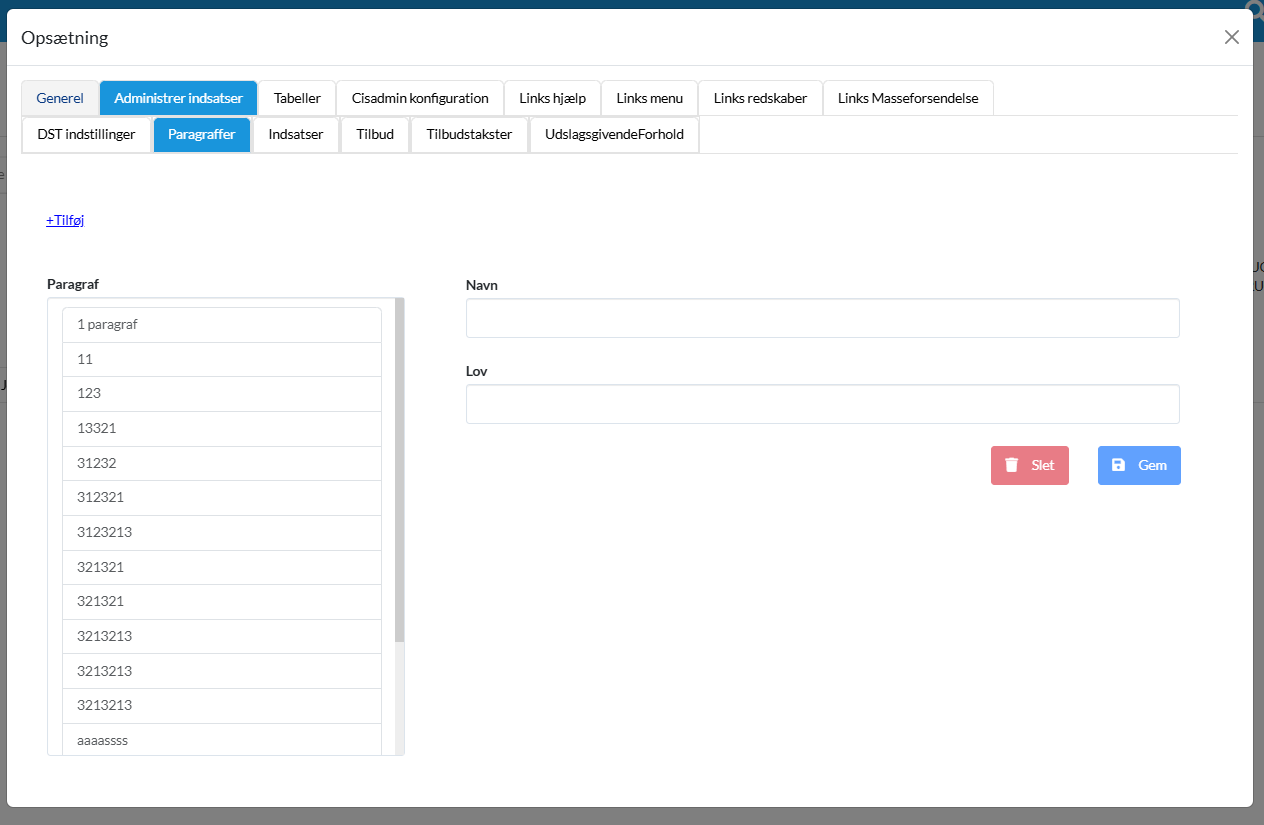Close the Opsætning dialog

(x=1231, y=37)
